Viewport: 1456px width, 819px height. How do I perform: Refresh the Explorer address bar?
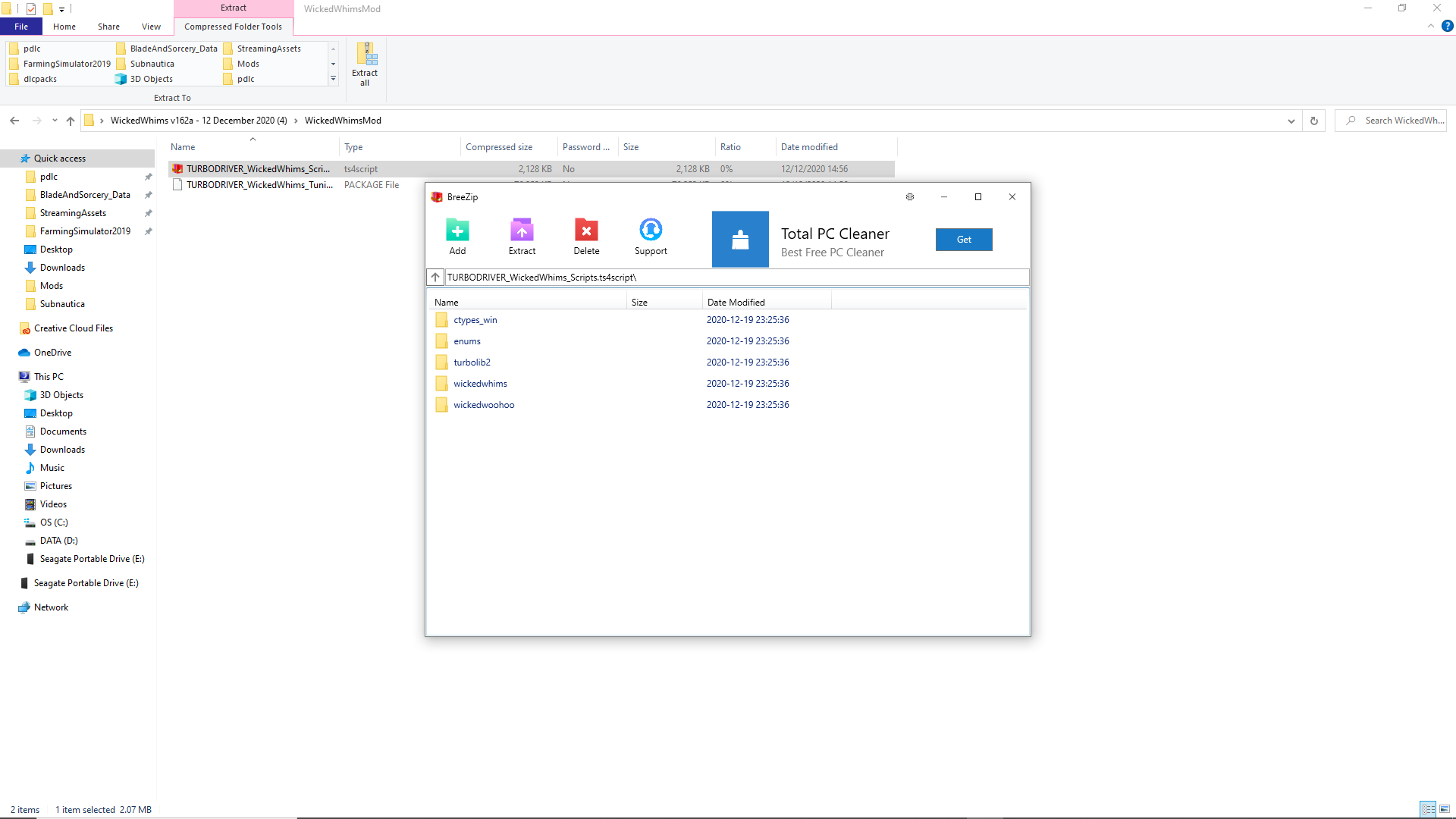click(x=1314, y=121)
